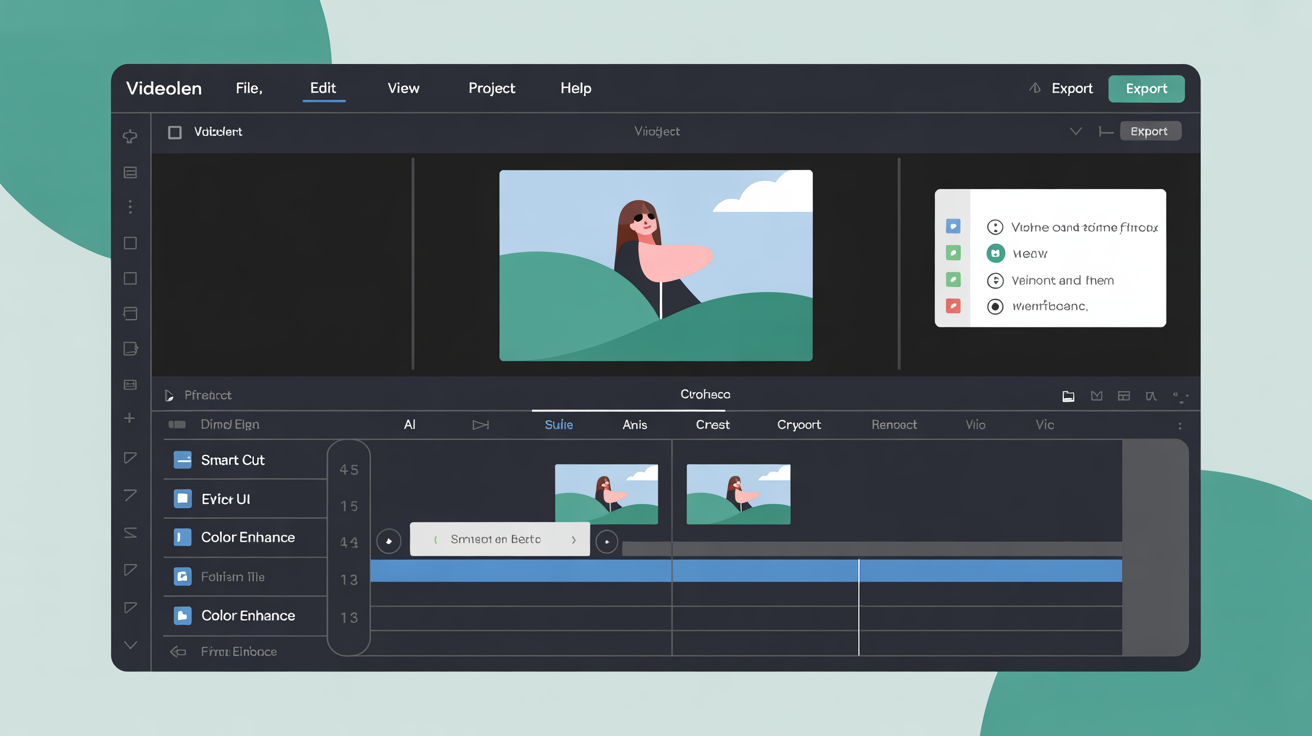Viewport: 1312px width, 736px height.
Task: Click the back arrow icon beside Frrue Einboce
Action: [178, 652]
